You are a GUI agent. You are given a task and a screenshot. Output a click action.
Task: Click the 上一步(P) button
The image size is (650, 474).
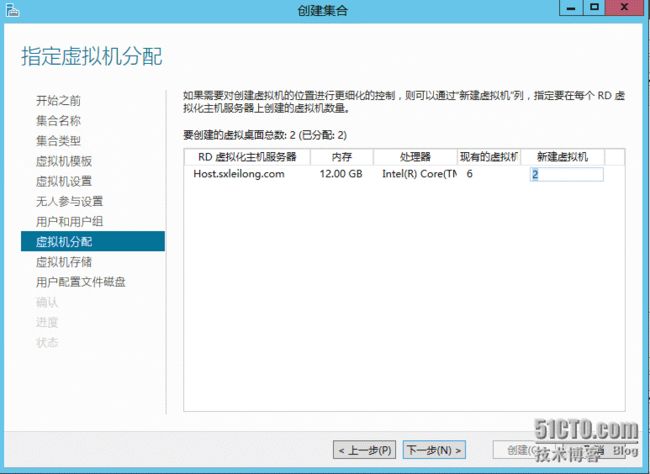click(x=364, y=450)
